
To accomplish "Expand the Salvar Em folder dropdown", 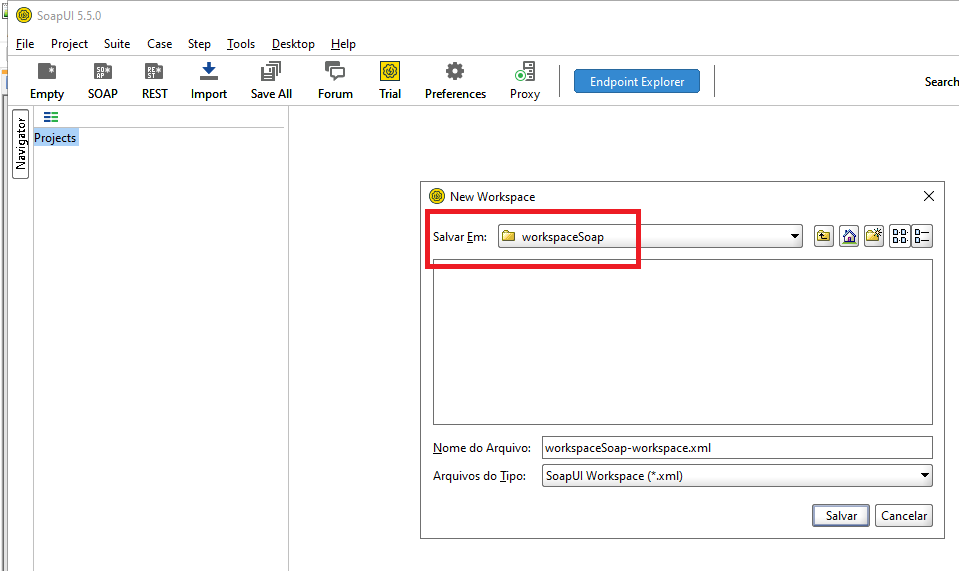I will click(794, 236).
